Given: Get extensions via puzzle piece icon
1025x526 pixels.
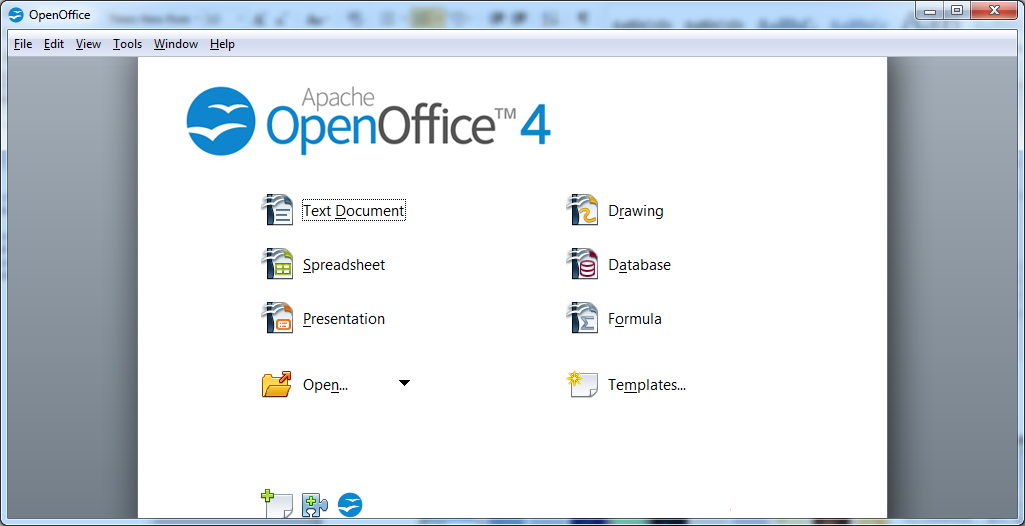Looking at the screenshot, I should pyautogui.click(x=314, y=506).
